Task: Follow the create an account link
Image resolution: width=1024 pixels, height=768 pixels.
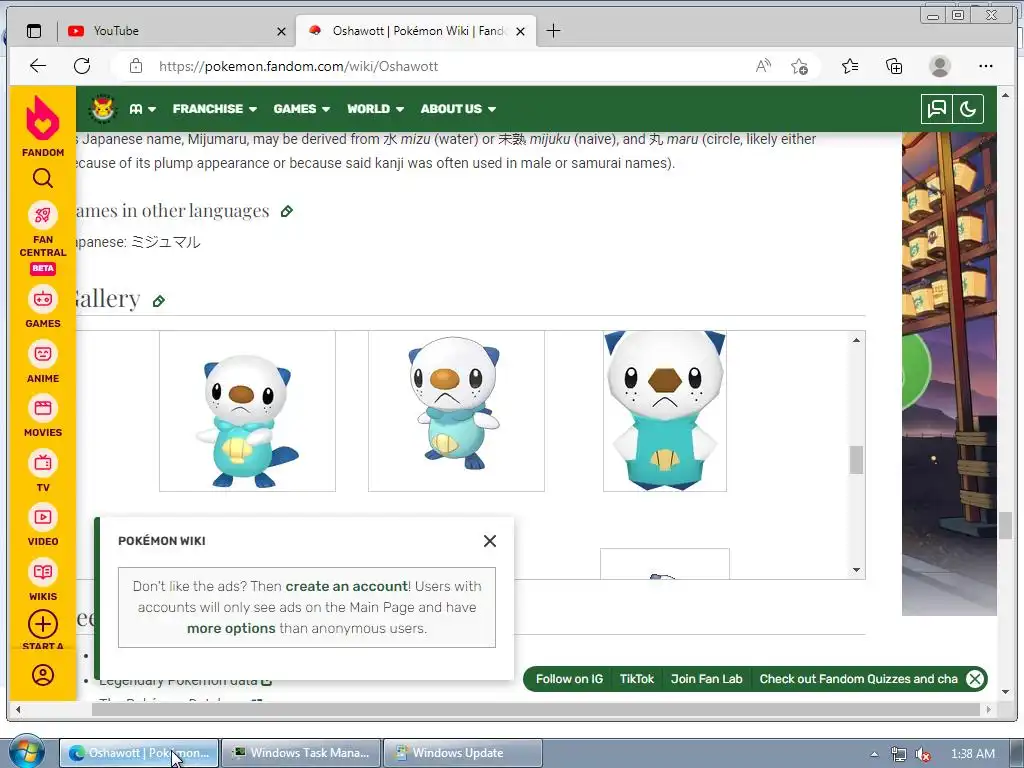Action: tap(347, 586)
